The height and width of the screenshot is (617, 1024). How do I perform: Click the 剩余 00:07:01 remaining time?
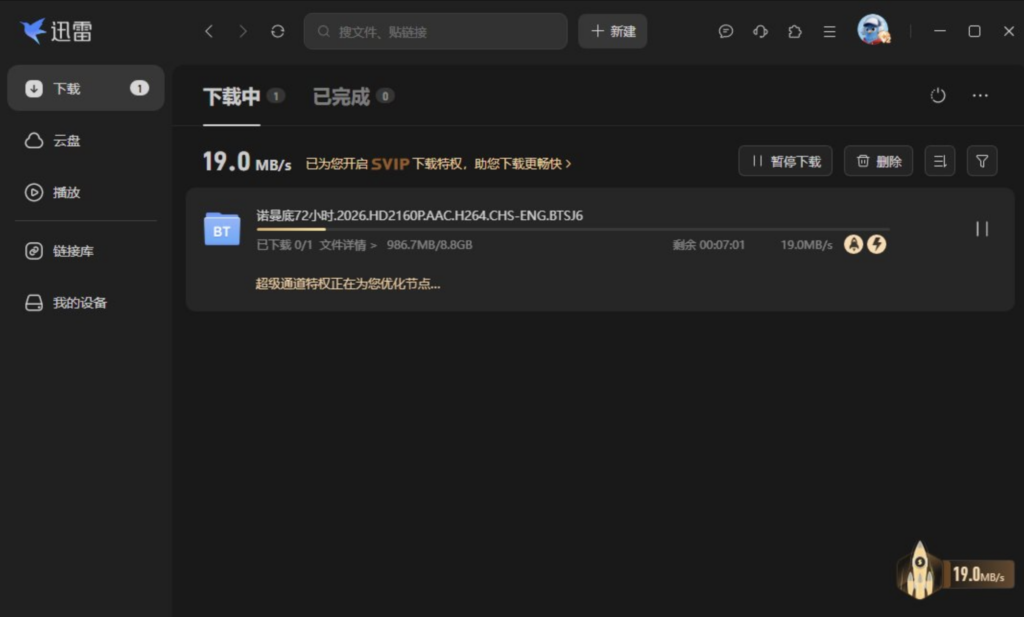709,245
